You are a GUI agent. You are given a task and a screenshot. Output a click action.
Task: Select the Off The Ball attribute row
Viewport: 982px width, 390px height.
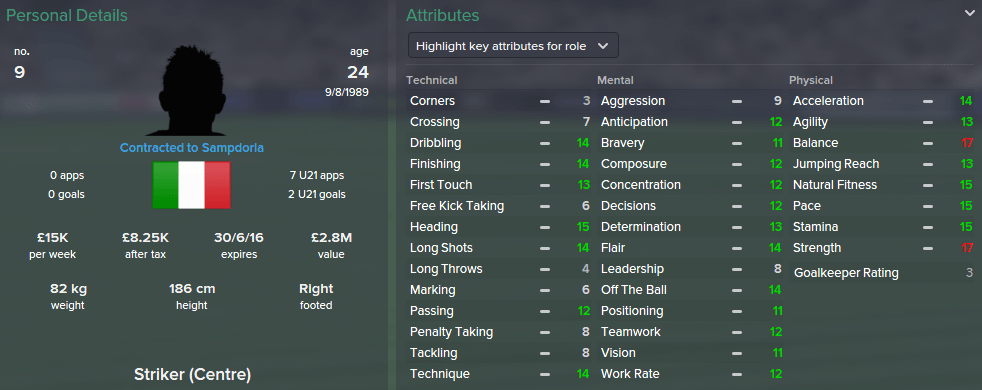691,290
